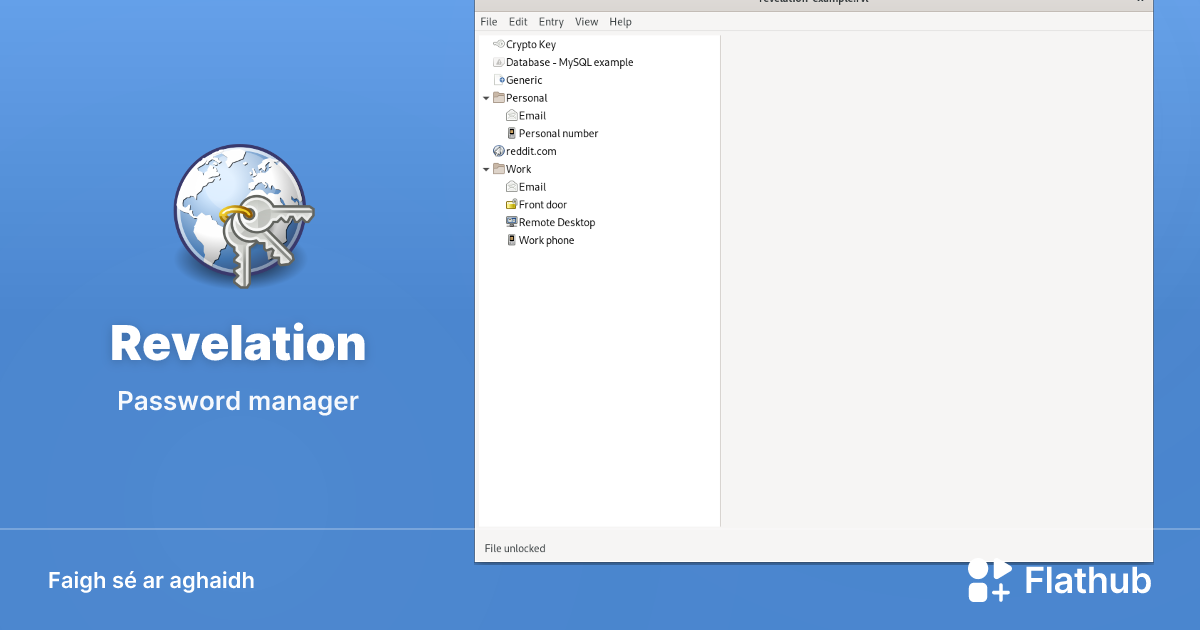Click the Flathub logo
Viewport: 1200px width, 630px height.
(1059, 580)
